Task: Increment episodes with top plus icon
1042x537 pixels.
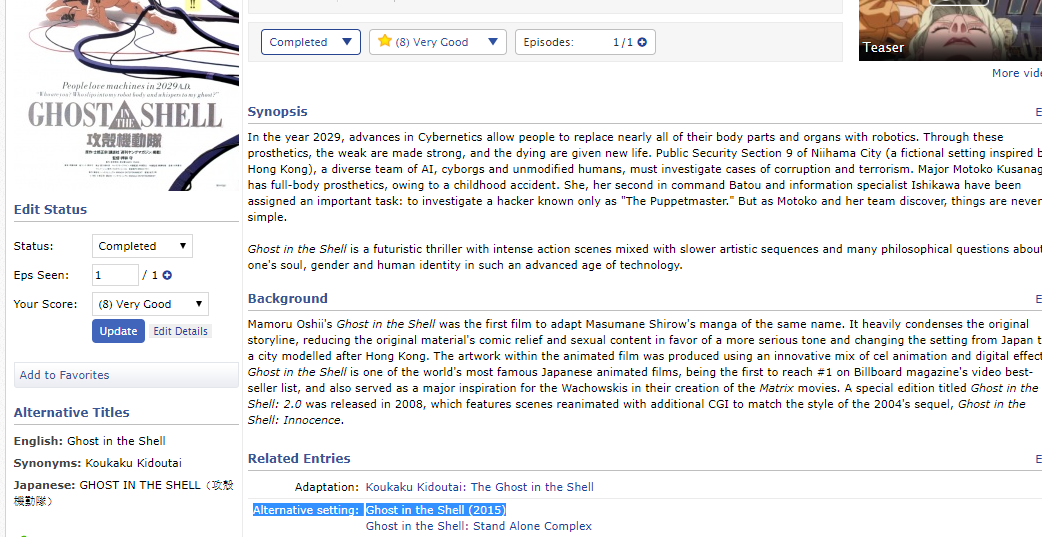Action: point(642,42)
